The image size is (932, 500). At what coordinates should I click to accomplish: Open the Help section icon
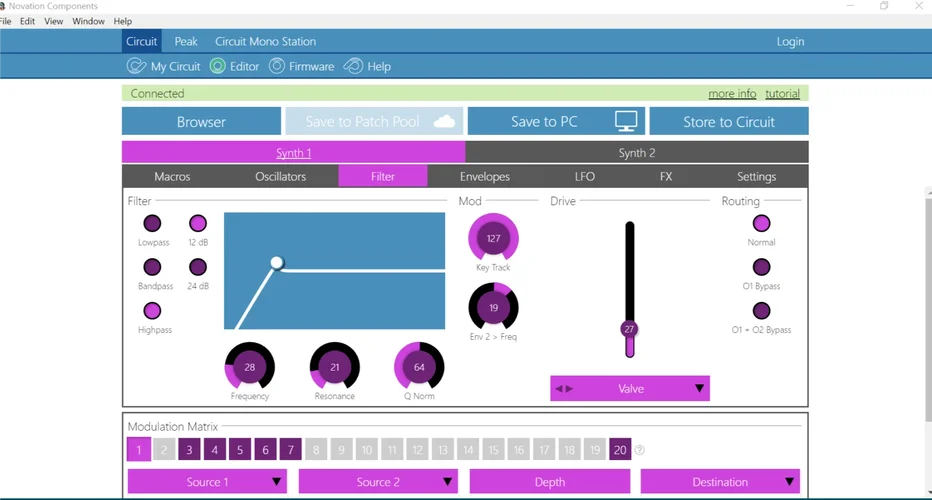coord(353,66)
